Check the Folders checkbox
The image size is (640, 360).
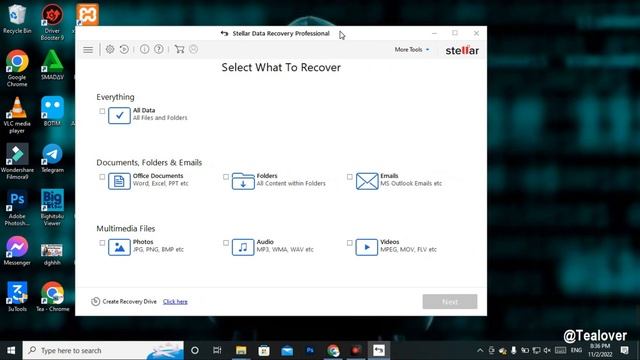click(x=226, y=177)
